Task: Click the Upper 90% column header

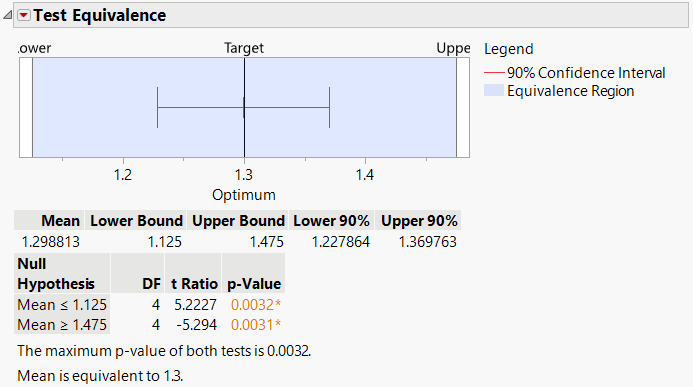Action: [x=418, y=220]
